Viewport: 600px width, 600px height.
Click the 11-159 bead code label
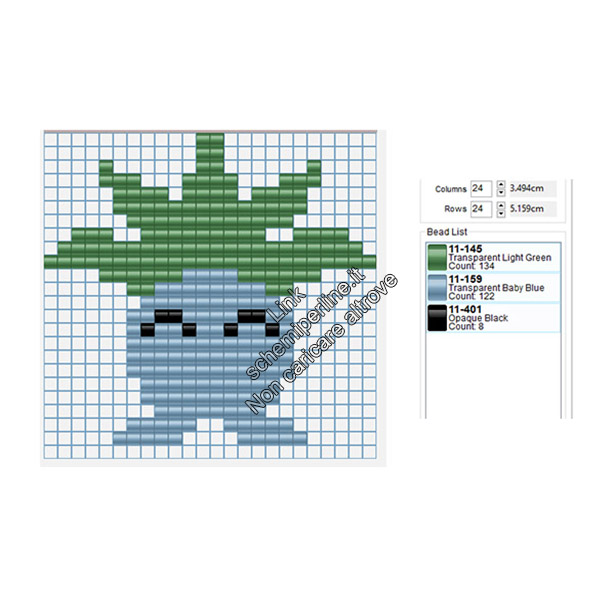[465, 279]
